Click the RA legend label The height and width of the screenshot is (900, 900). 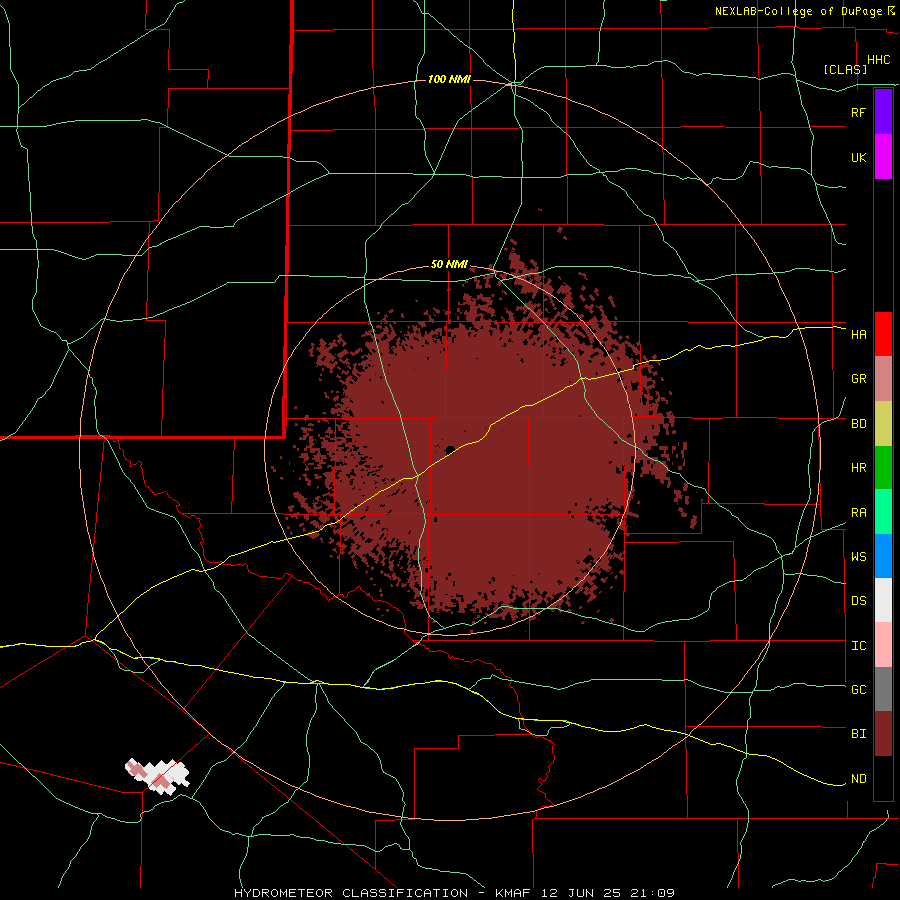pos(858,513)
